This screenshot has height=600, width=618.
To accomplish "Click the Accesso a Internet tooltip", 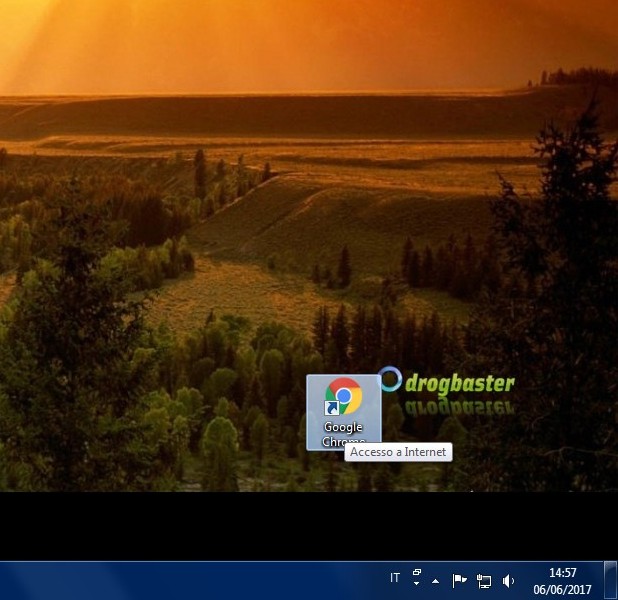I will pyautogui.click(x=398, y=452).
